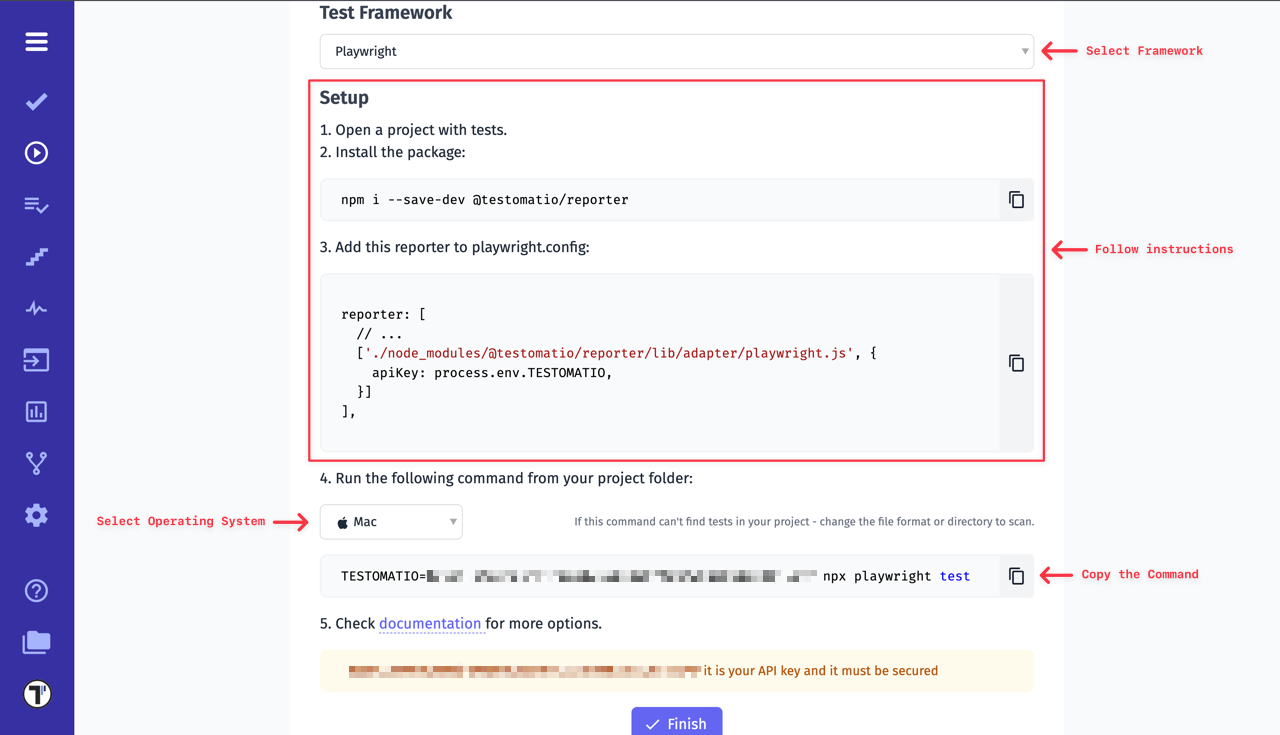The image size is (1280, 735).
Task: Open the test plans list icon
Action: 36,205
